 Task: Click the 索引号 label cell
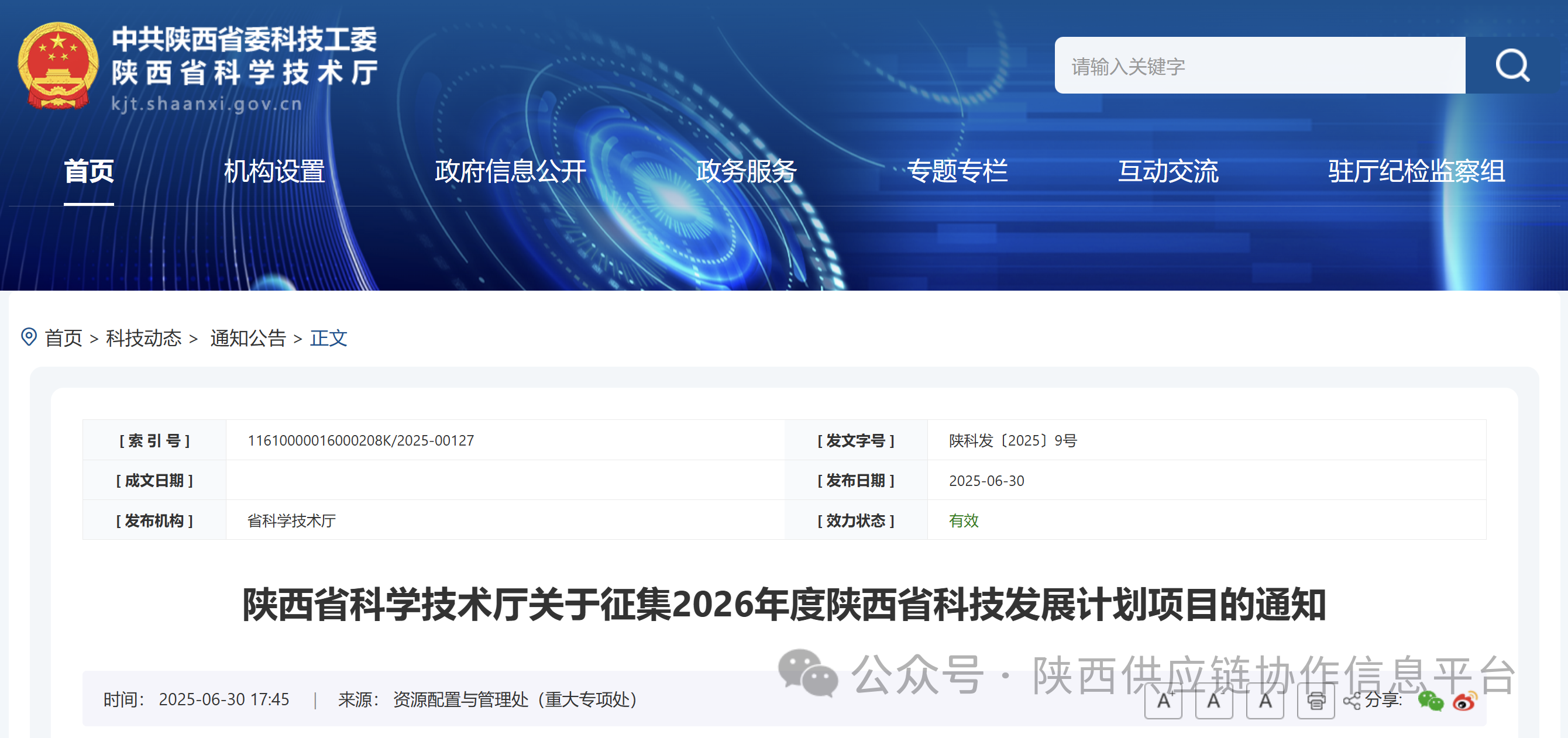click(x=154, y=440)
